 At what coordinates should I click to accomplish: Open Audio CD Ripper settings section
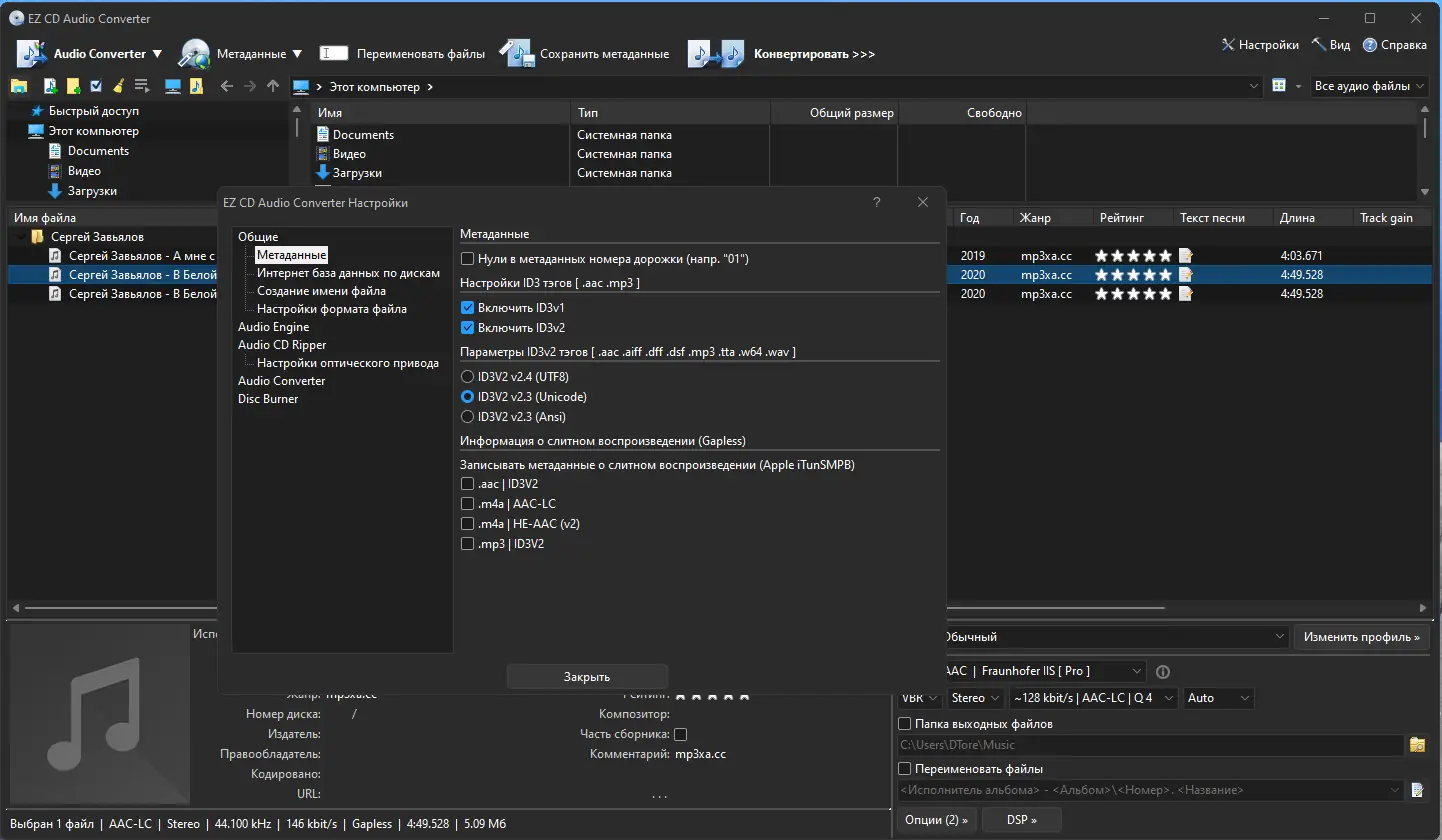pyautogui.click(x=282, y=345)
